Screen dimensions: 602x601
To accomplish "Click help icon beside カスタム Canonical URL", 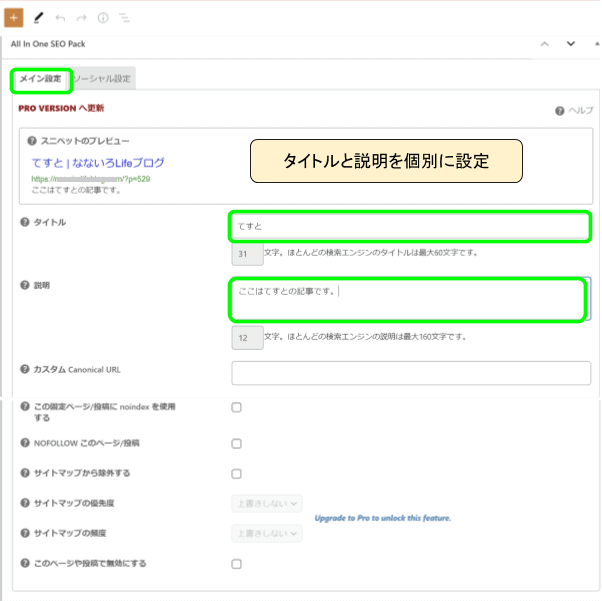I will point(24,369).
